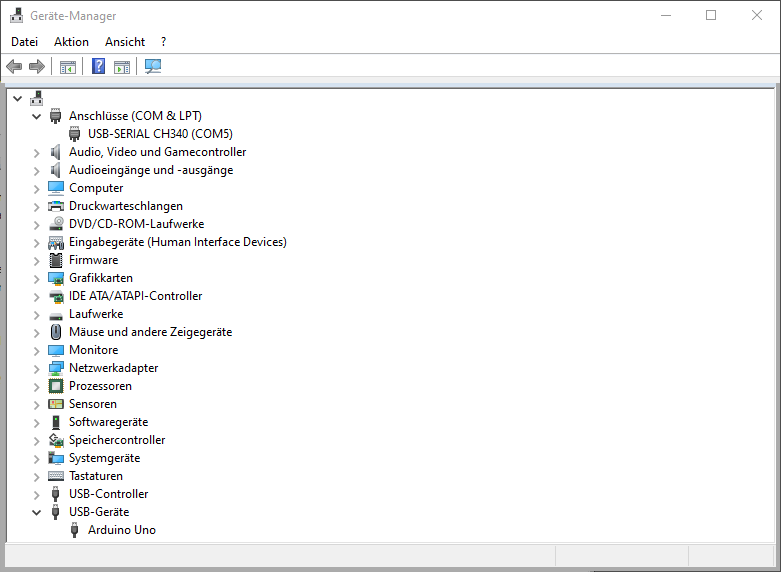Click the controller icon beside IDE ATA/ATAPI-Controller
This screenshot has height=572, width=781.
point(56,296)
